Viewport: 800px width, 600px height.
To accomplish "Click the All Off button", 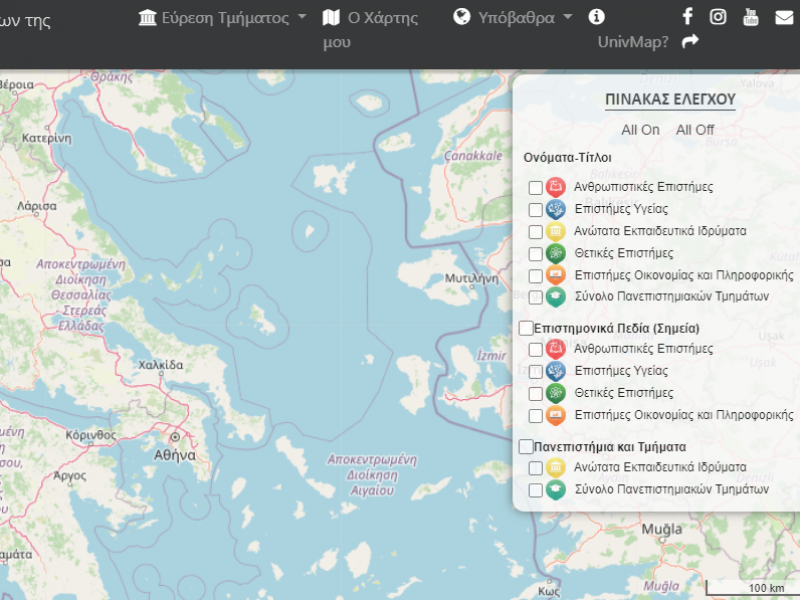I will [x=695, y=130].
